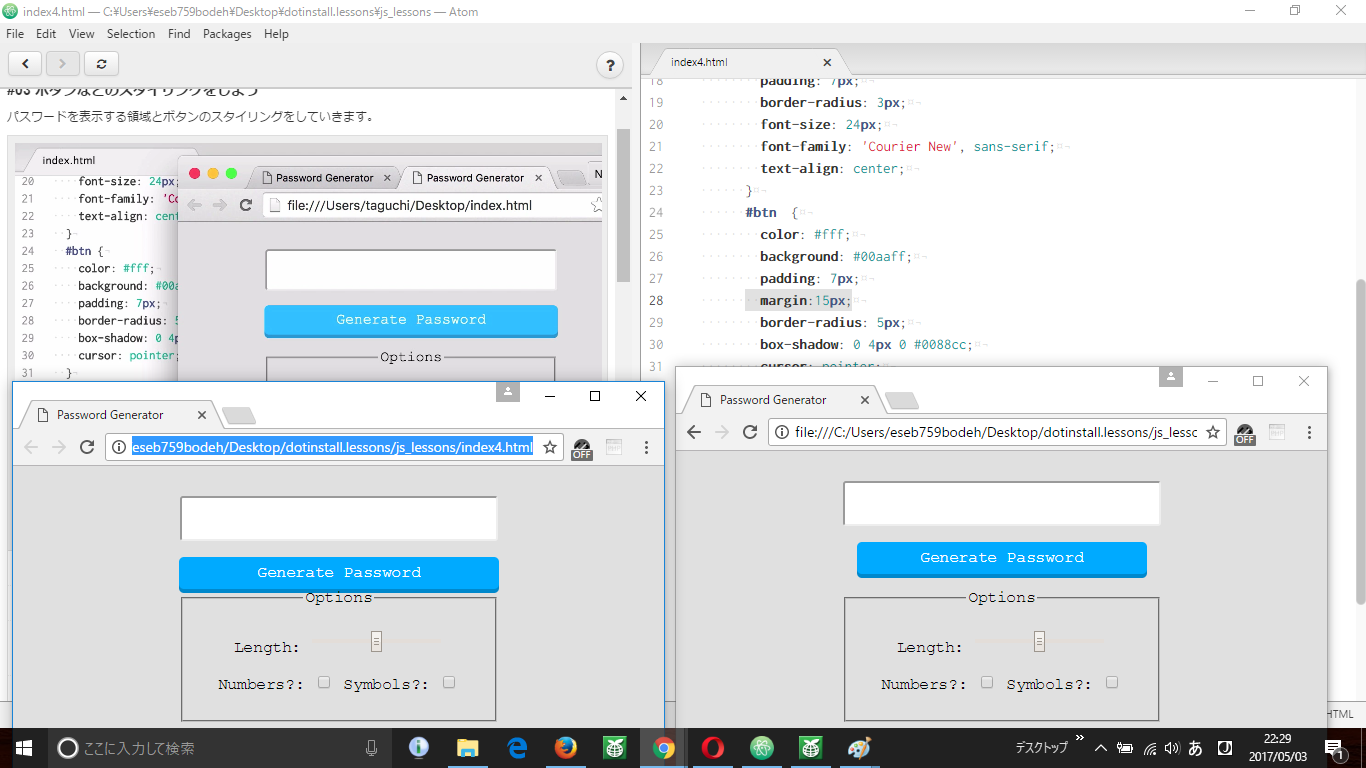This screenshot has height=768, width=1366.
Task: Expand hidden system tray icons chevron
Action: click(1100, 748)
